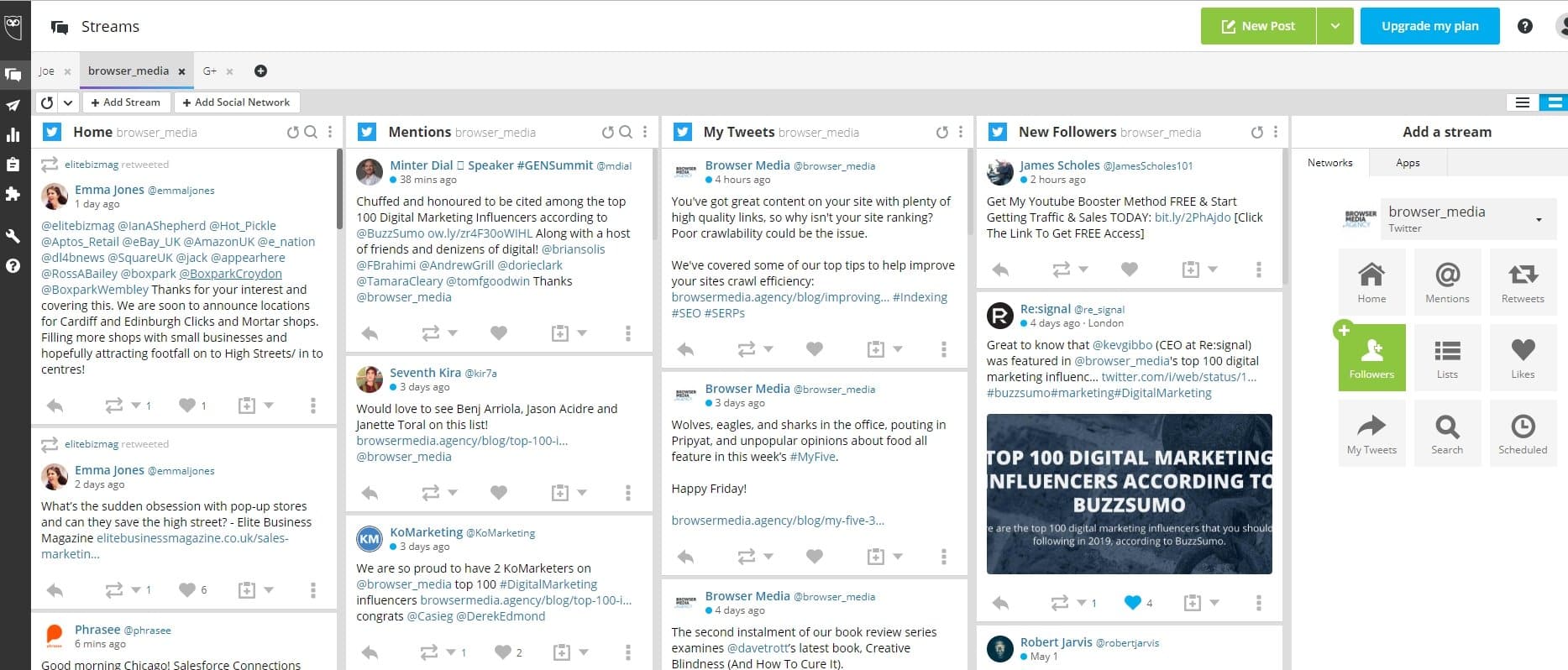Open Emma Jones' profile on the 1 day ago tweet
Screen dimensions: 1568x670
click(x=109, y=190)
